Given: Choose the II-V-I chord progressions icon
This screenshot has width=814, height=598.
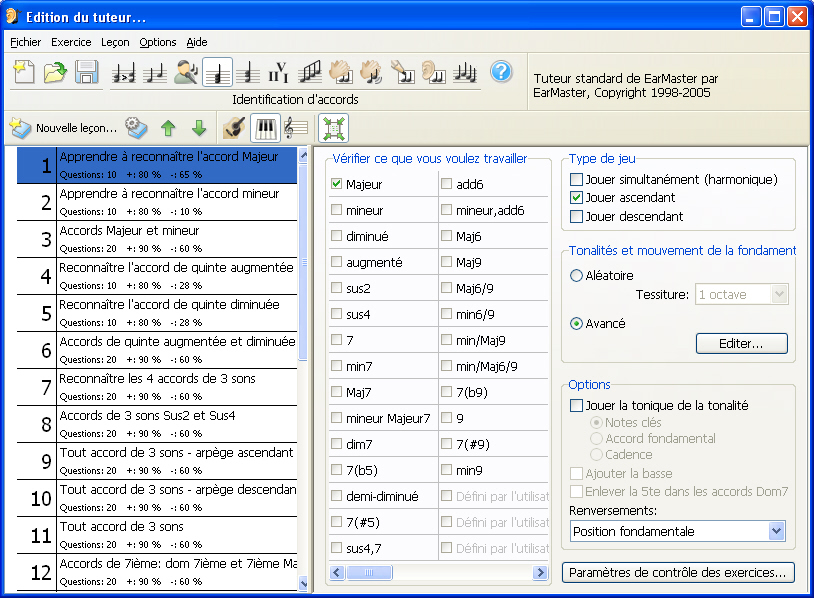Looking at the screenshot, I should pyautogui.click(x=278, y=72).
